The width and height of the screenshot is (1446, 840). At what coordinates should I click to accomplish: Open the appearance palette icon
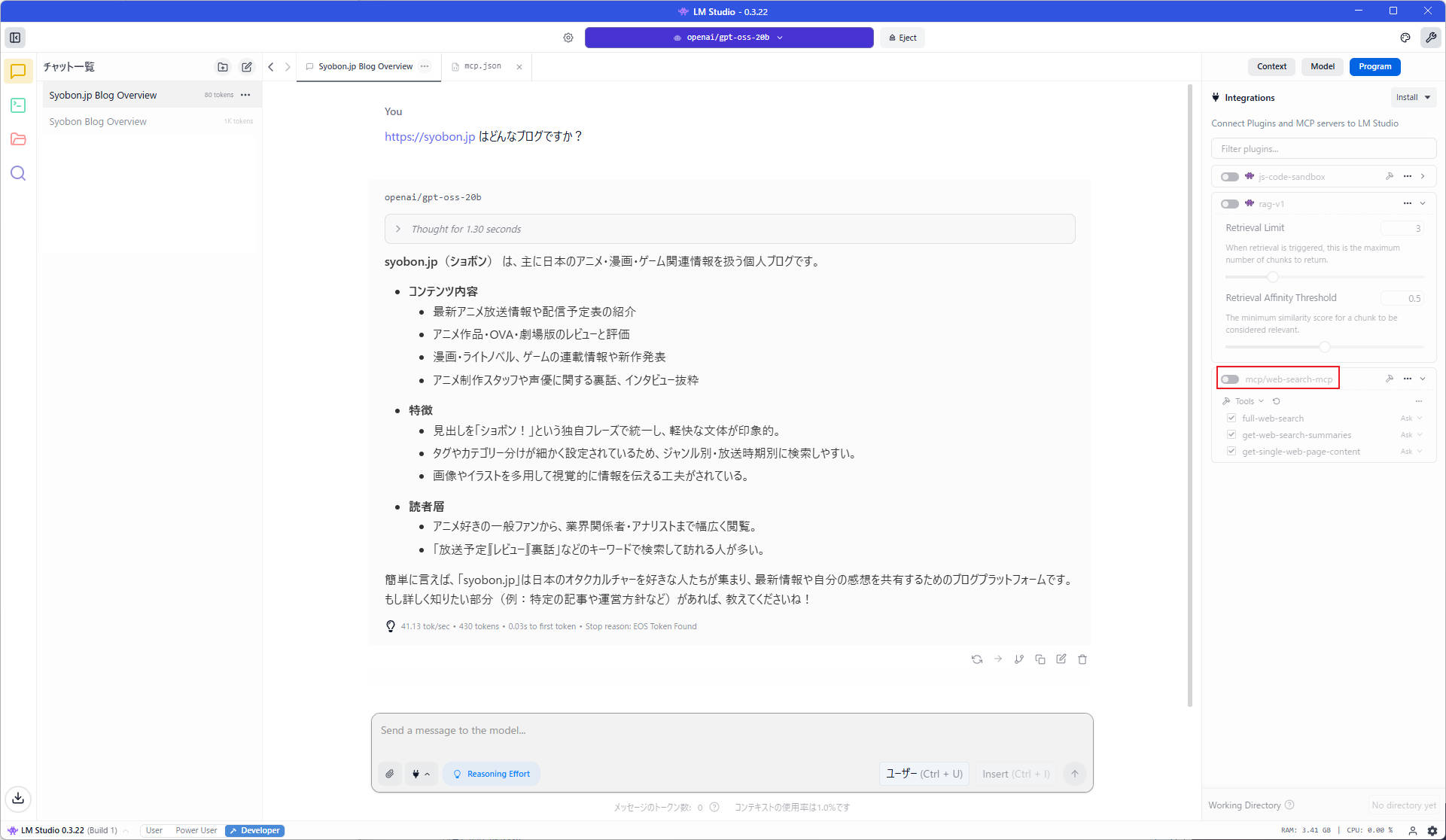[x=1405, y=38]
